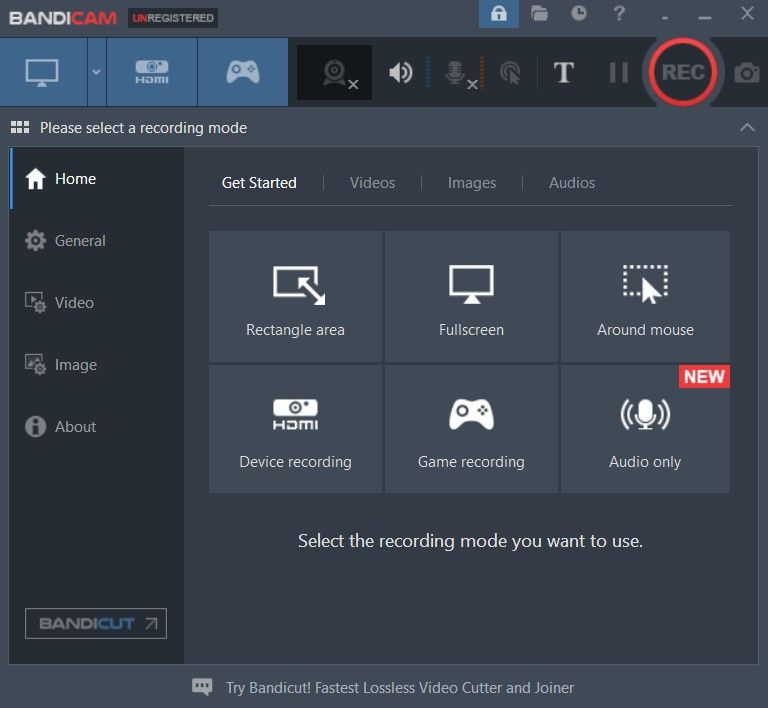This screenshot has width=768, height=708.
Task: Switch to the Images tab
Action: point(472,183)
